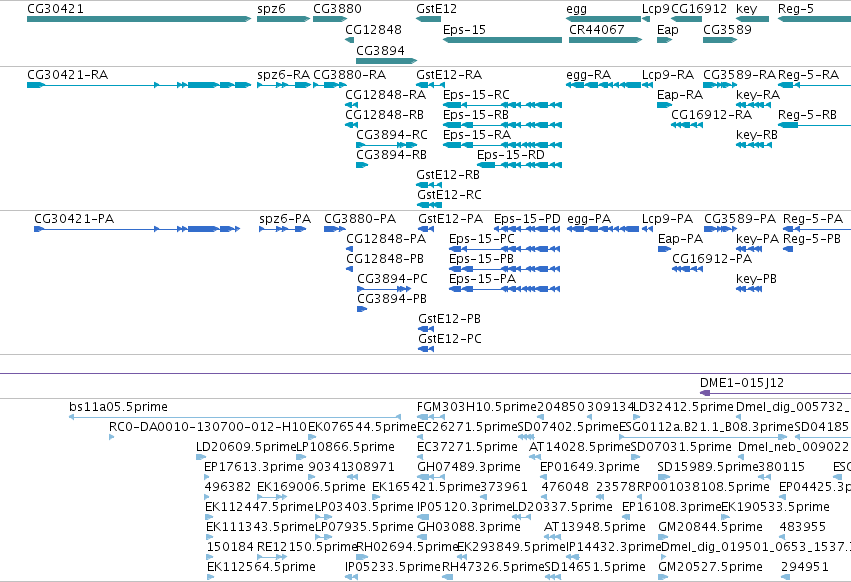The height and width of the screenshot is (582, 851).
Task: Click the EK112564.5prime EST label
Action: [x=262, y=567]
